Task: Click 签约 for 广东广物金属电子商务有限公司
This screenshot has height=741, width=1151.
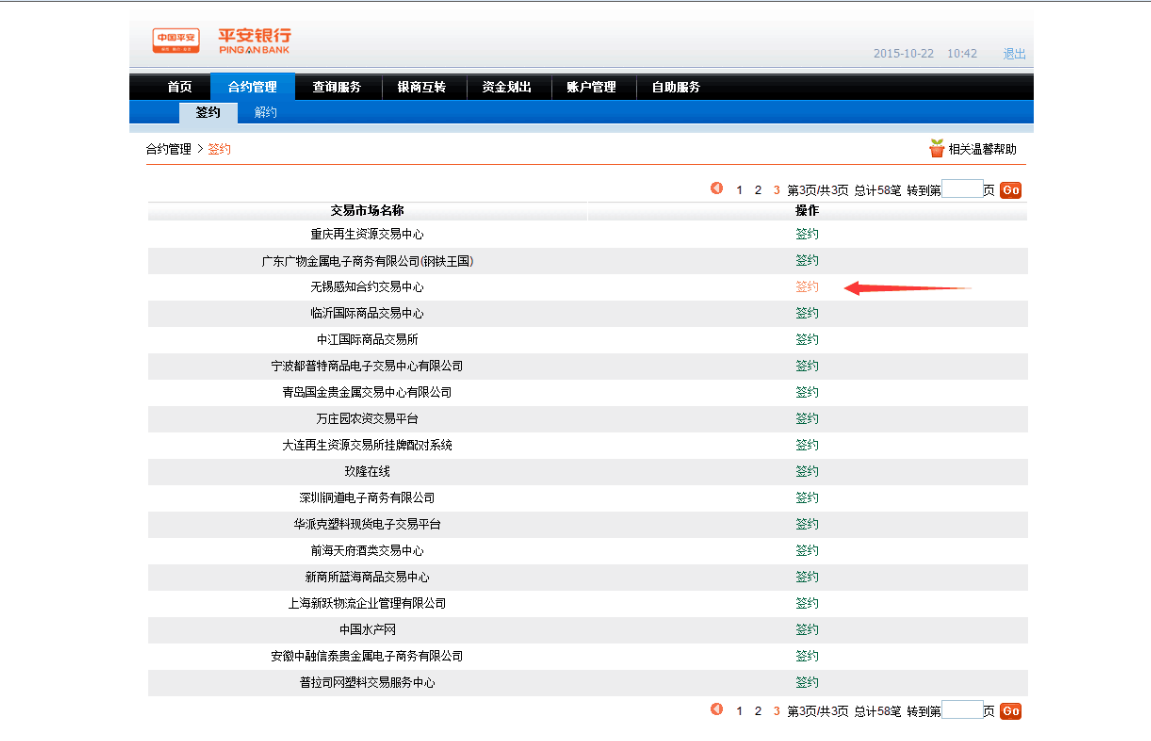Action: 807,260
